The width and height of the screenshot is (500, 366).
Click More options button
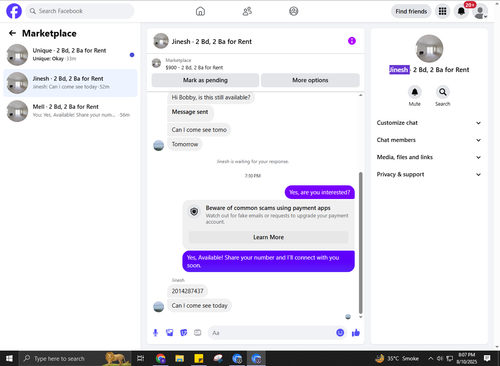click(x=310, y=80)
